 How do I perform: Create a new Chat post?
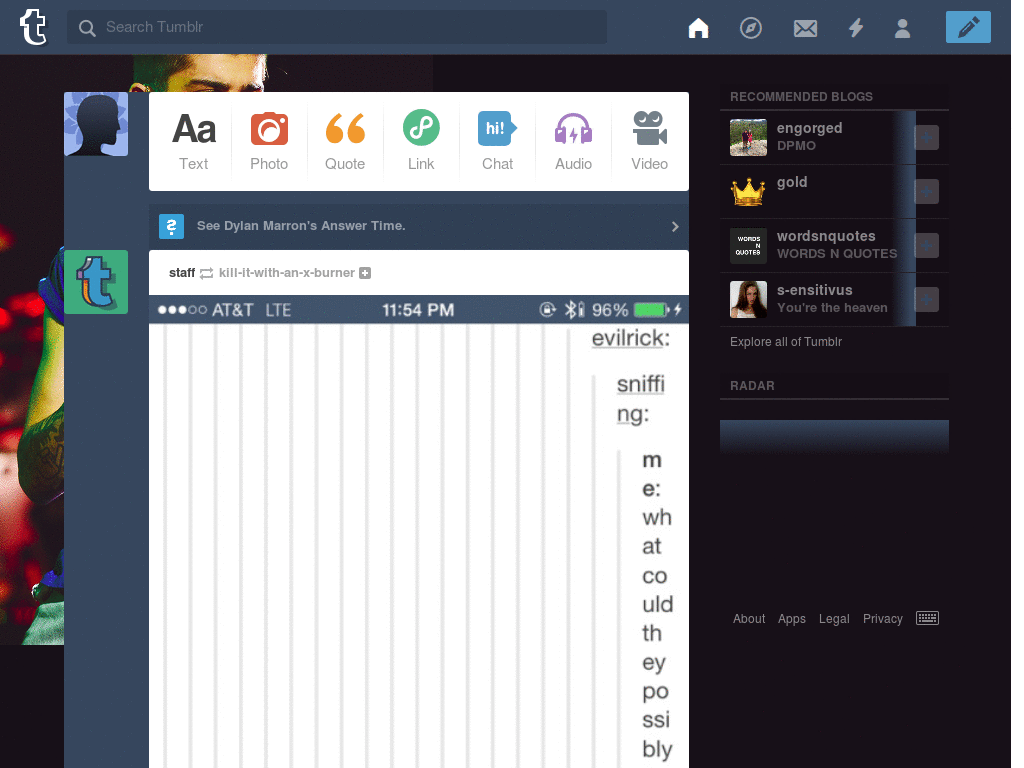(497, 142)
